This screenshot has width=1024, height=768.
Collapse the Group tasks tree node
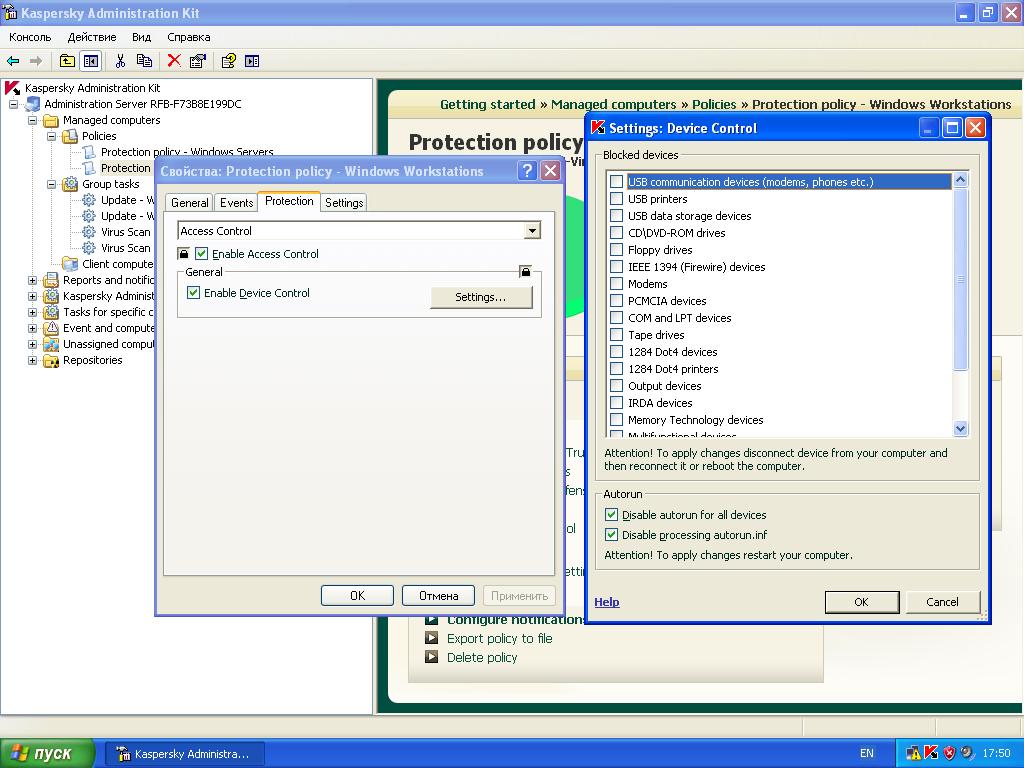pos(51,184)
